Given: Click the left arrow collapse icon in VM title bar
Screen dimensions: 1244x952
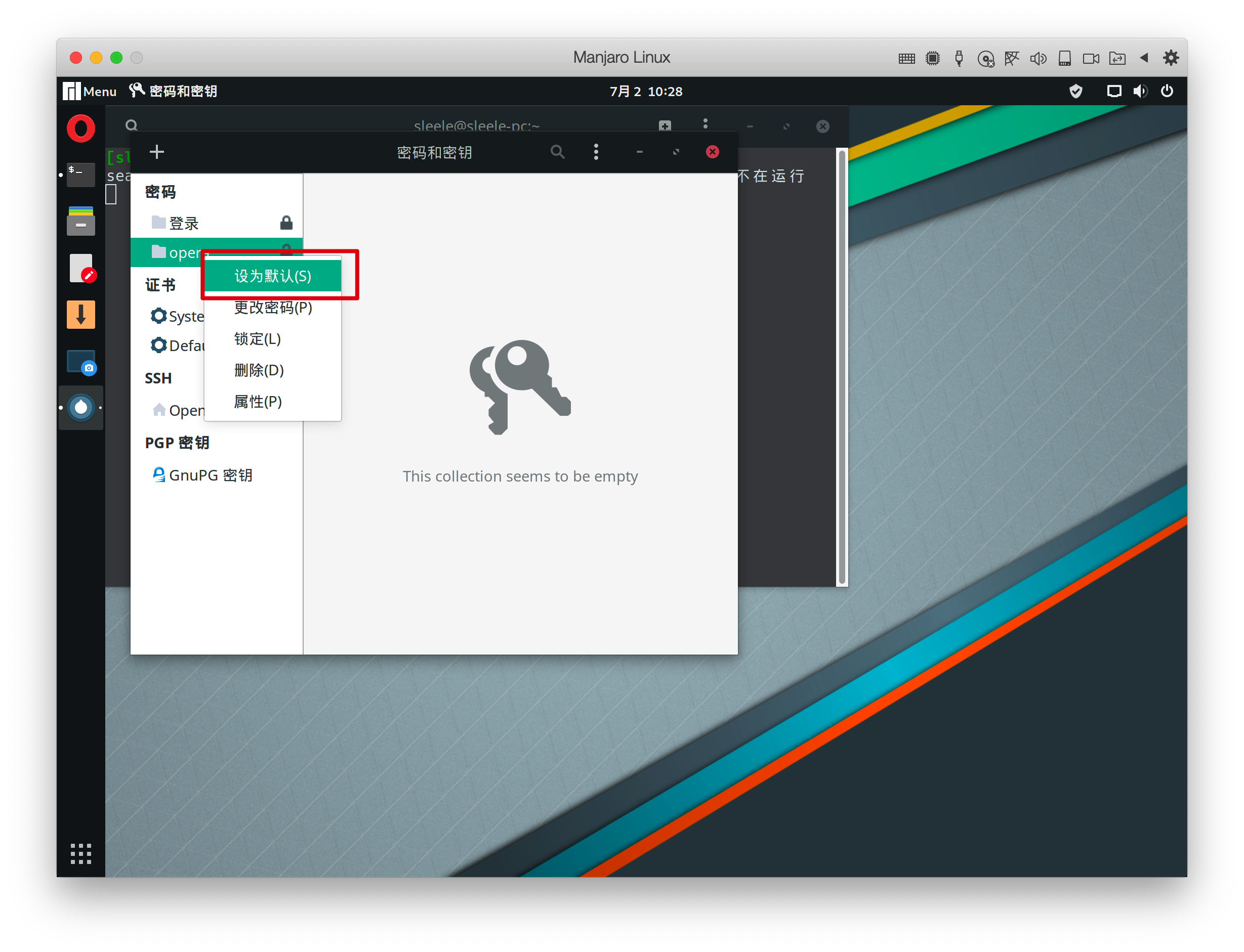Looking at the screenshot, I should coord(1144,58).
